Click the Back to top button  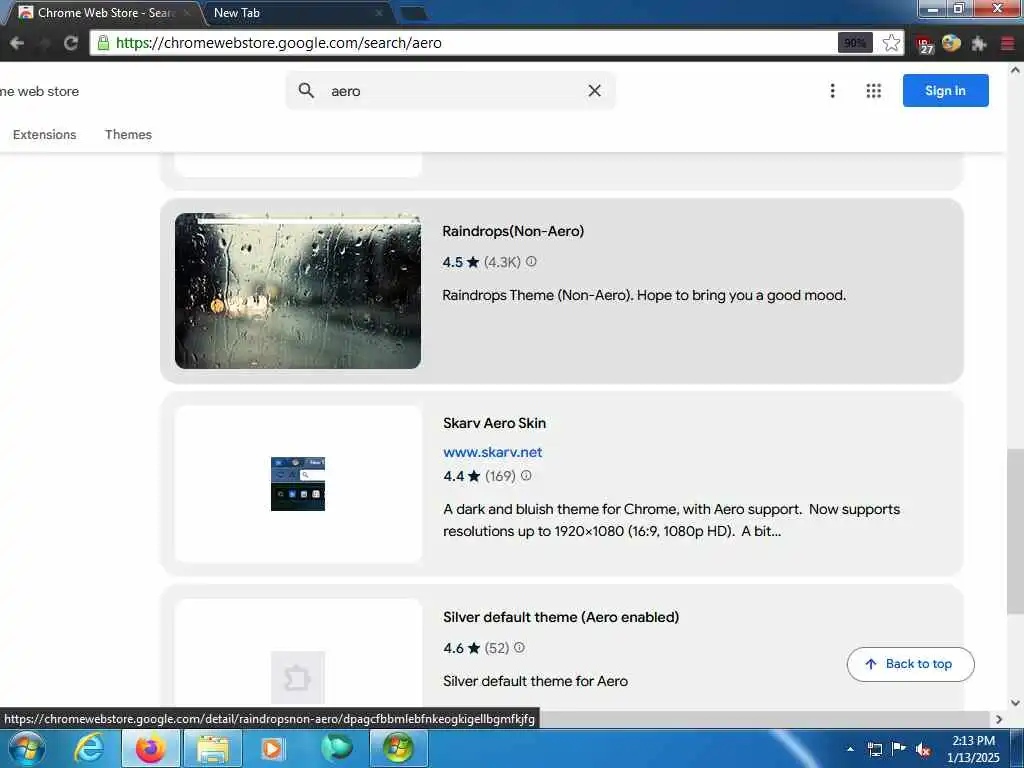[910, 664]
